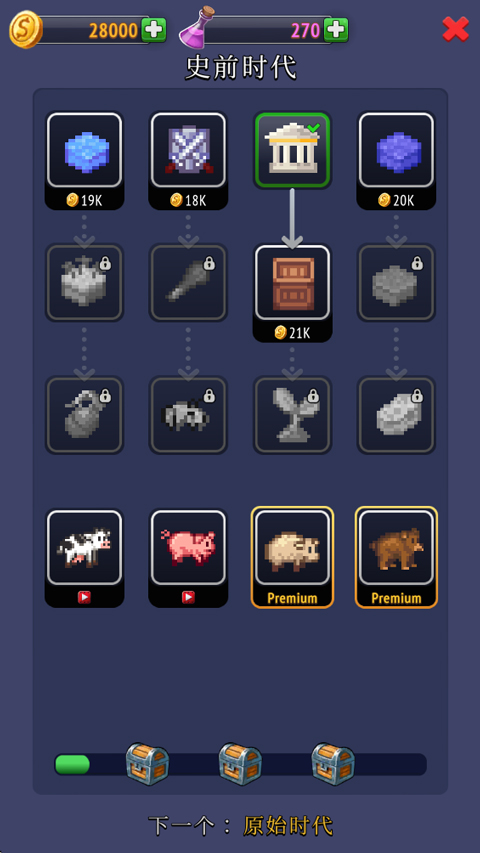Buy the light blue ore upgrade for 19K
This screenshot has height=853, width=480.
pos(84,160)
